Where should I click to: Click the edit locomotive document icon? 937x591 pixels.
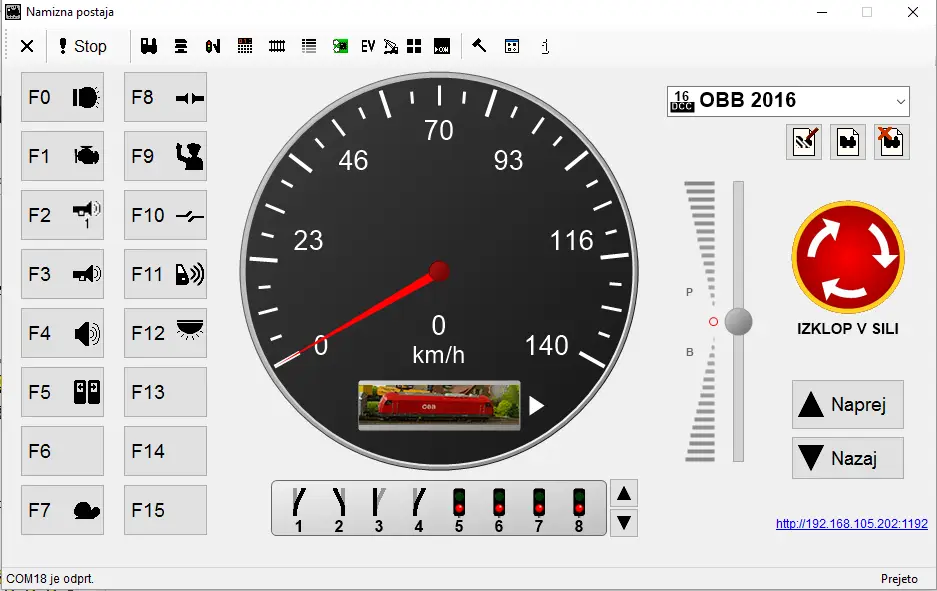point(804,141)
